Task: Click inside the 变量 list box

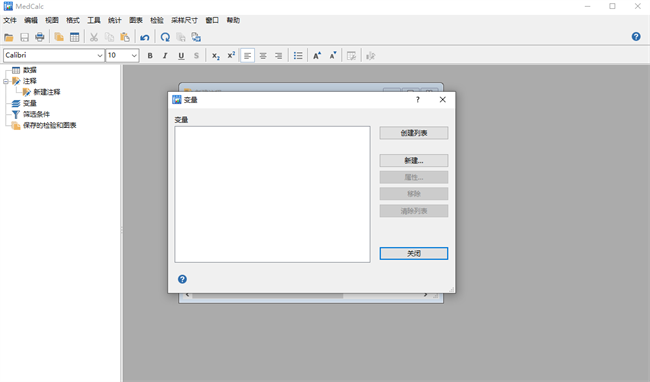Action: coord(272,194)
